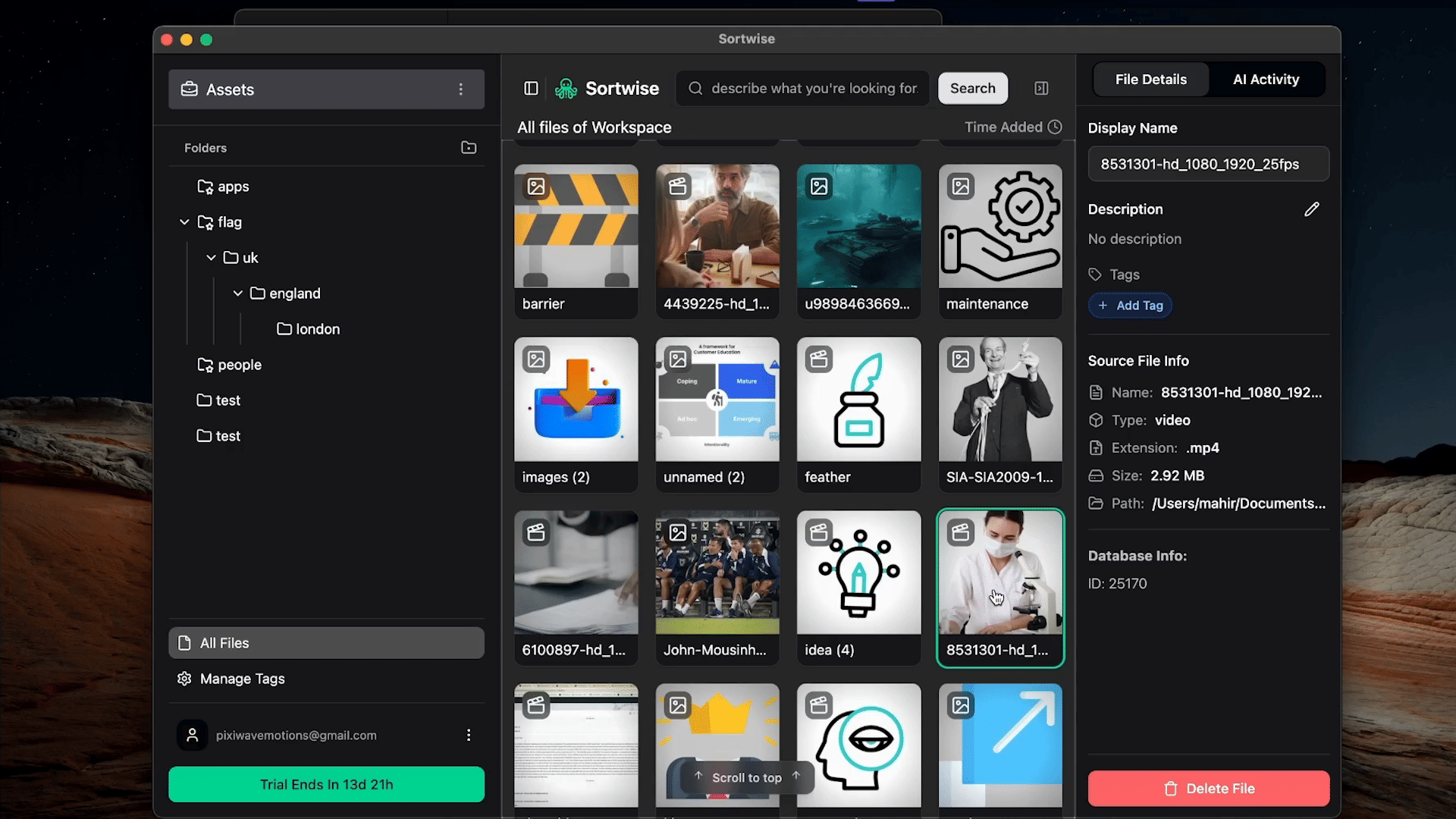
Task: Click the image badge on u9898463669 thumbnail
Action: coord(819,187)
